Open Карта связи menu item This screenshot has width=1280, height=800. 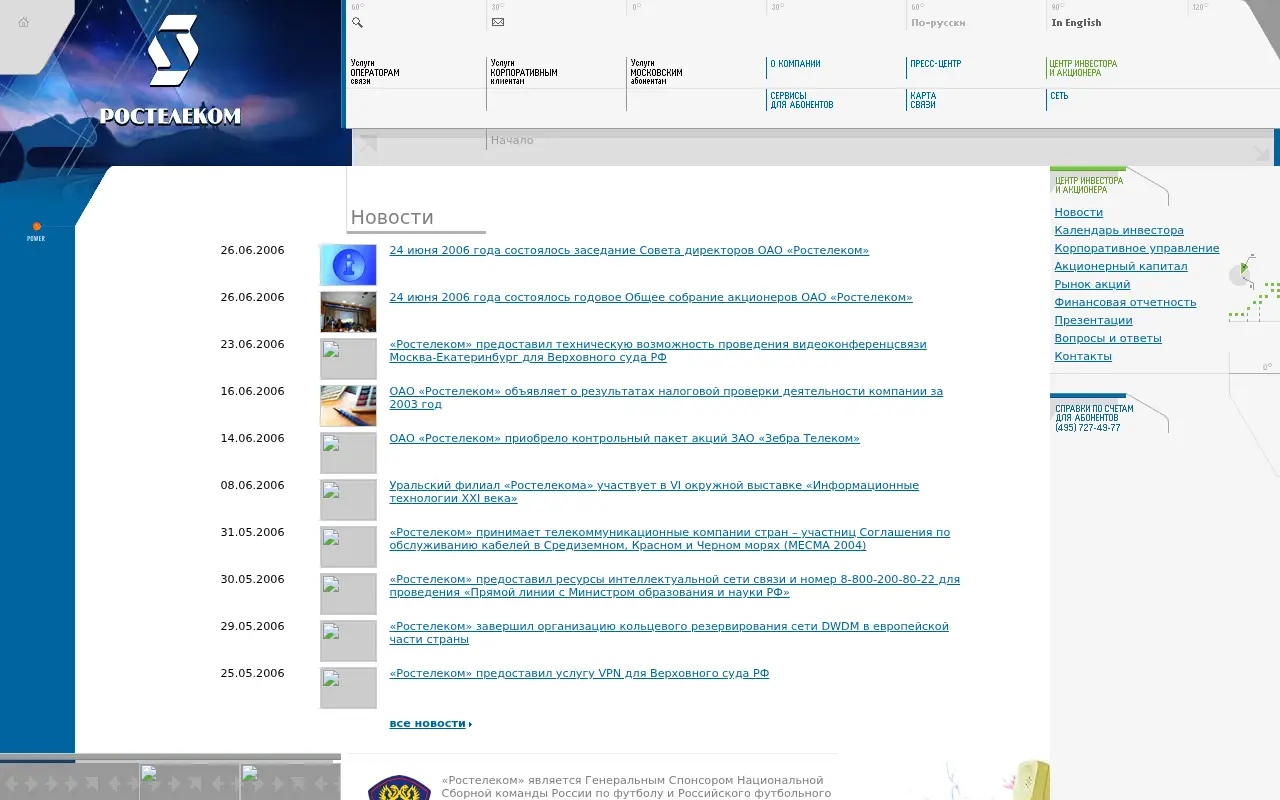923,100
